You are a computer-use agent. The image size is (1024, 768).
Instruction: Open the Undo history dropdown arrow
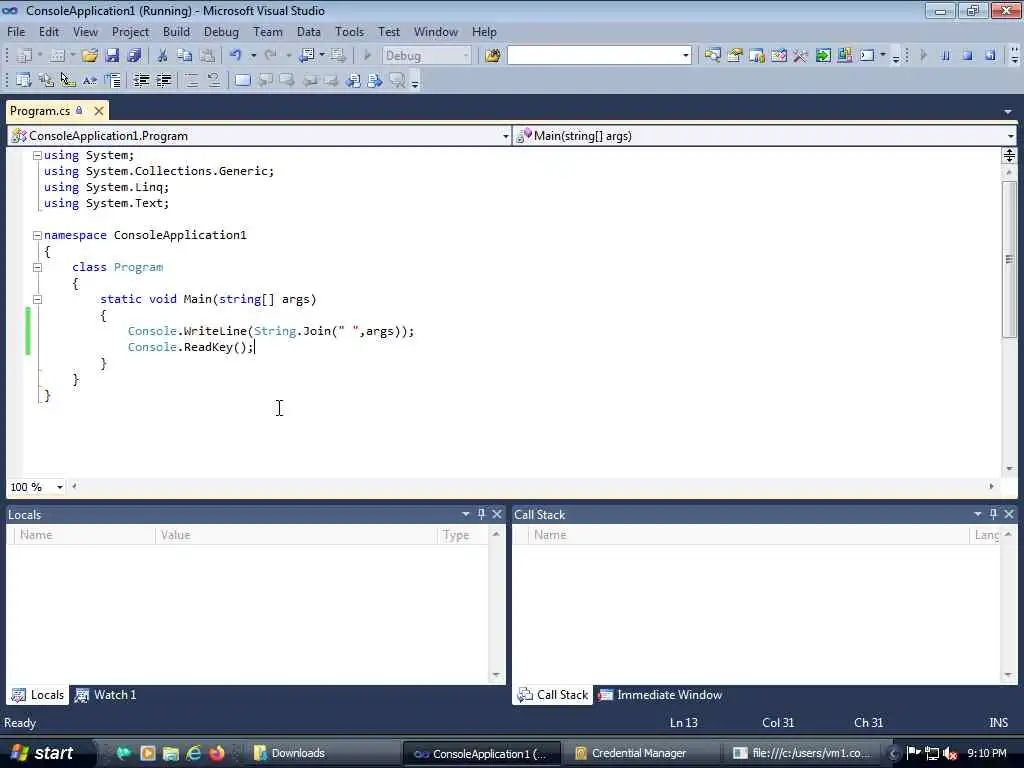(x=253, y=56)
